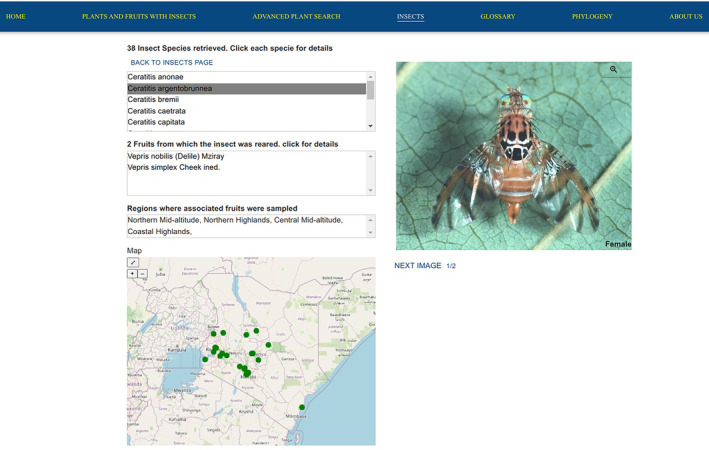Follow the Back to Insects Page link
Screen dimensions: 709x450
(172, 62)
